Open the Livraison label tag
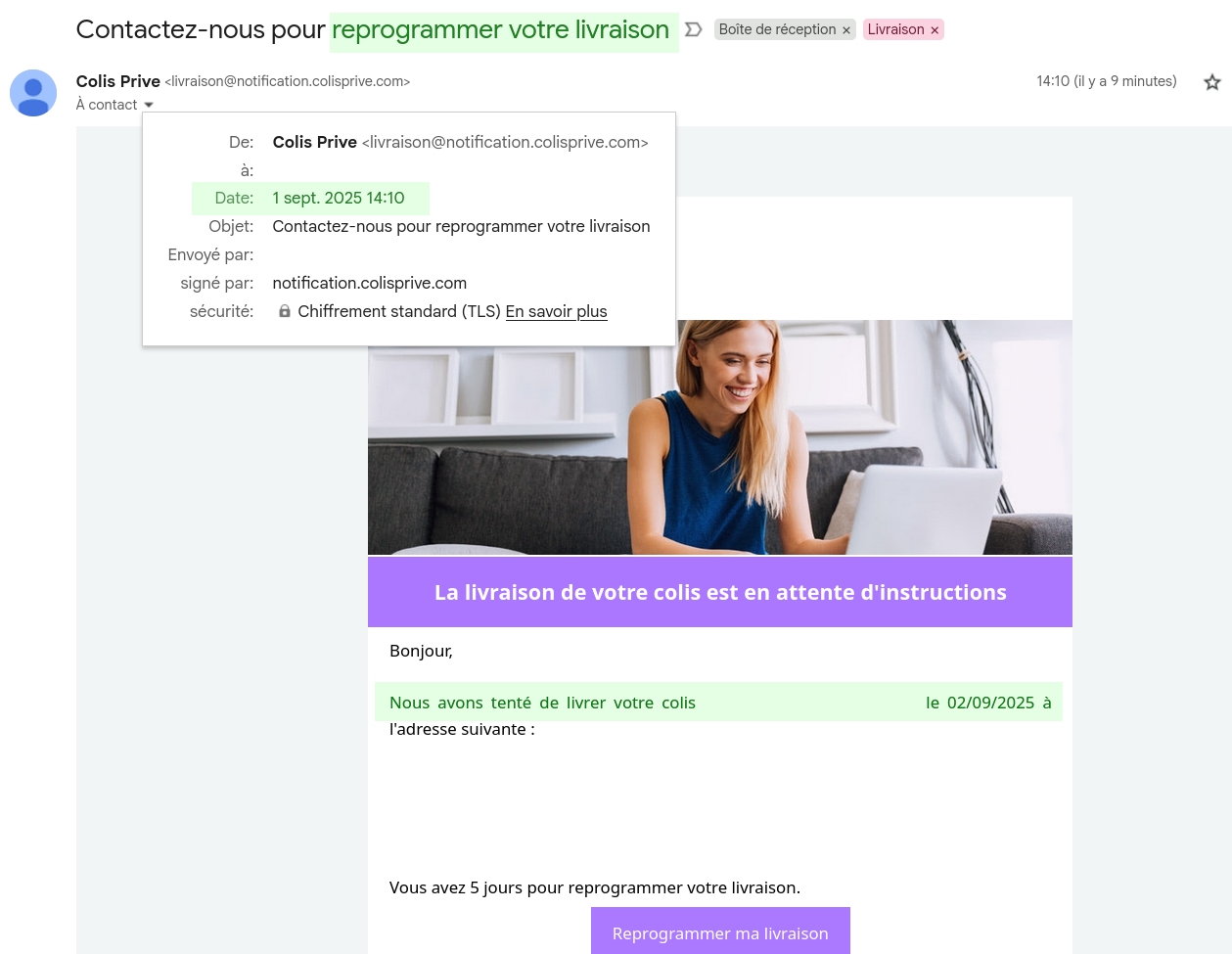Viewport: 1232px width, 954px height. 895,29
